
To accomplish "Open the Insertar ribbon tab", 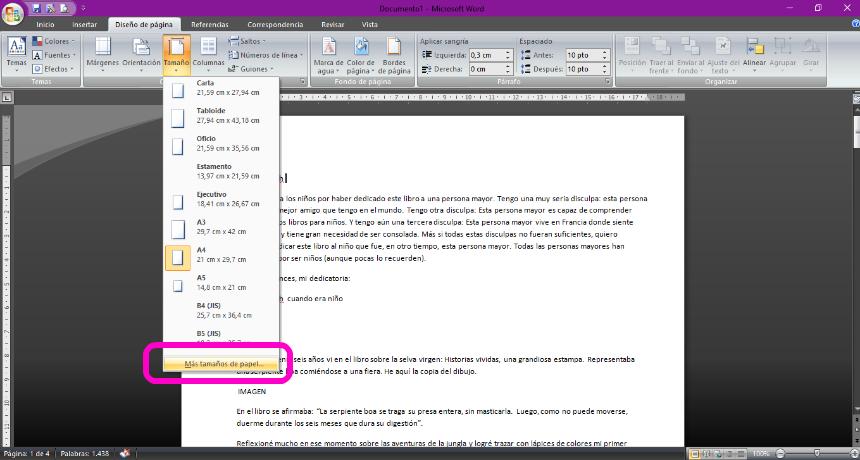I will tap(85, 23).
